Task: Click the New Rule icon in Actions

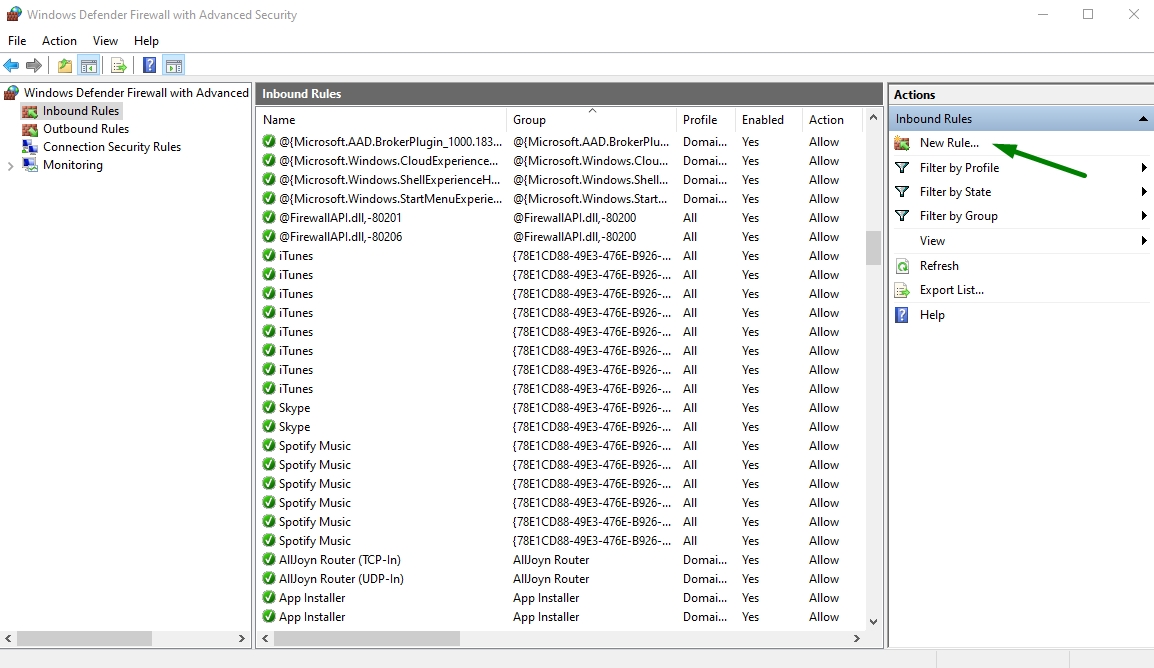Action: (902, 143)
